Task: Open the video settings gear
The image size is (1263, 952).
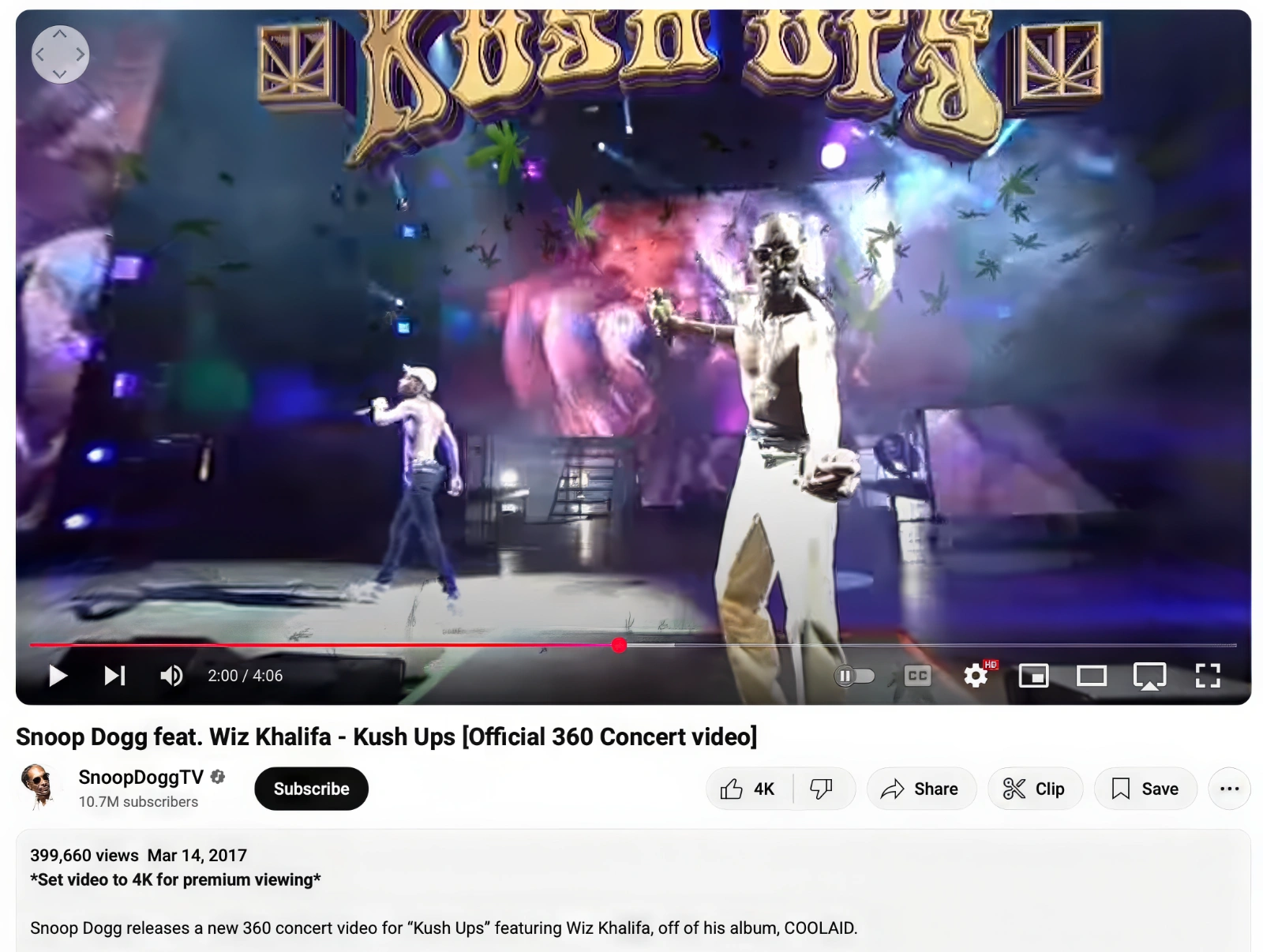Action: (x=976, y=676)
